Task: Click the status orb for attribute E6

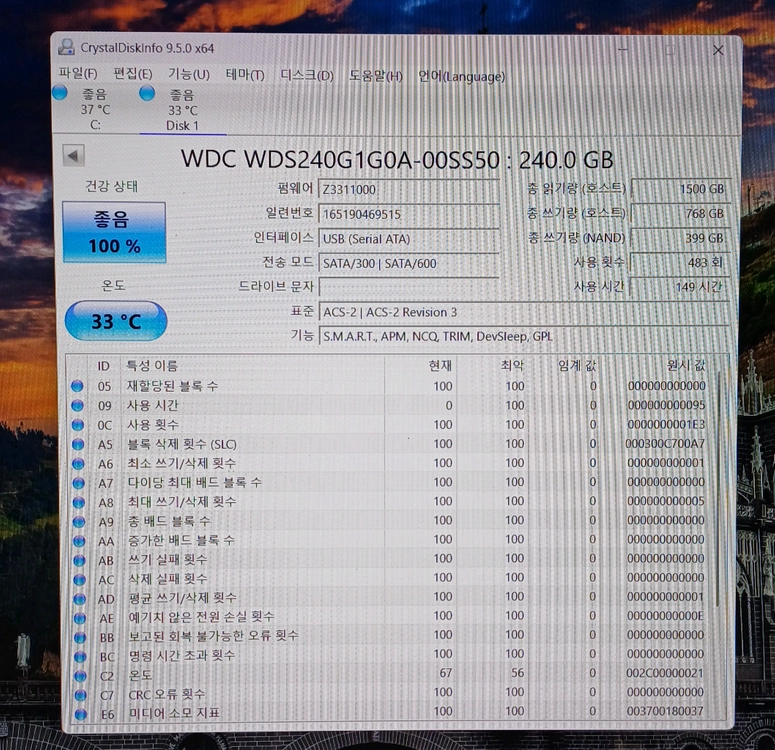Action: click(x=81, y=714)
